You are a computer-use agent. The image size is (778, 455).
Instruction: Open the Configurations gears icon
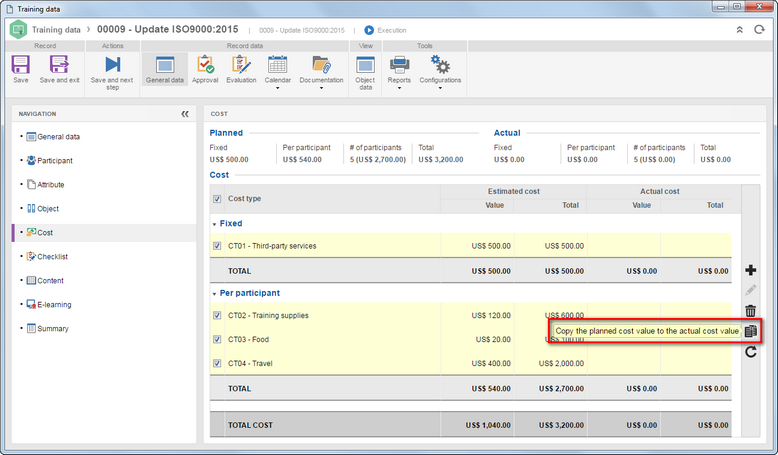click(x=440, y=65)
